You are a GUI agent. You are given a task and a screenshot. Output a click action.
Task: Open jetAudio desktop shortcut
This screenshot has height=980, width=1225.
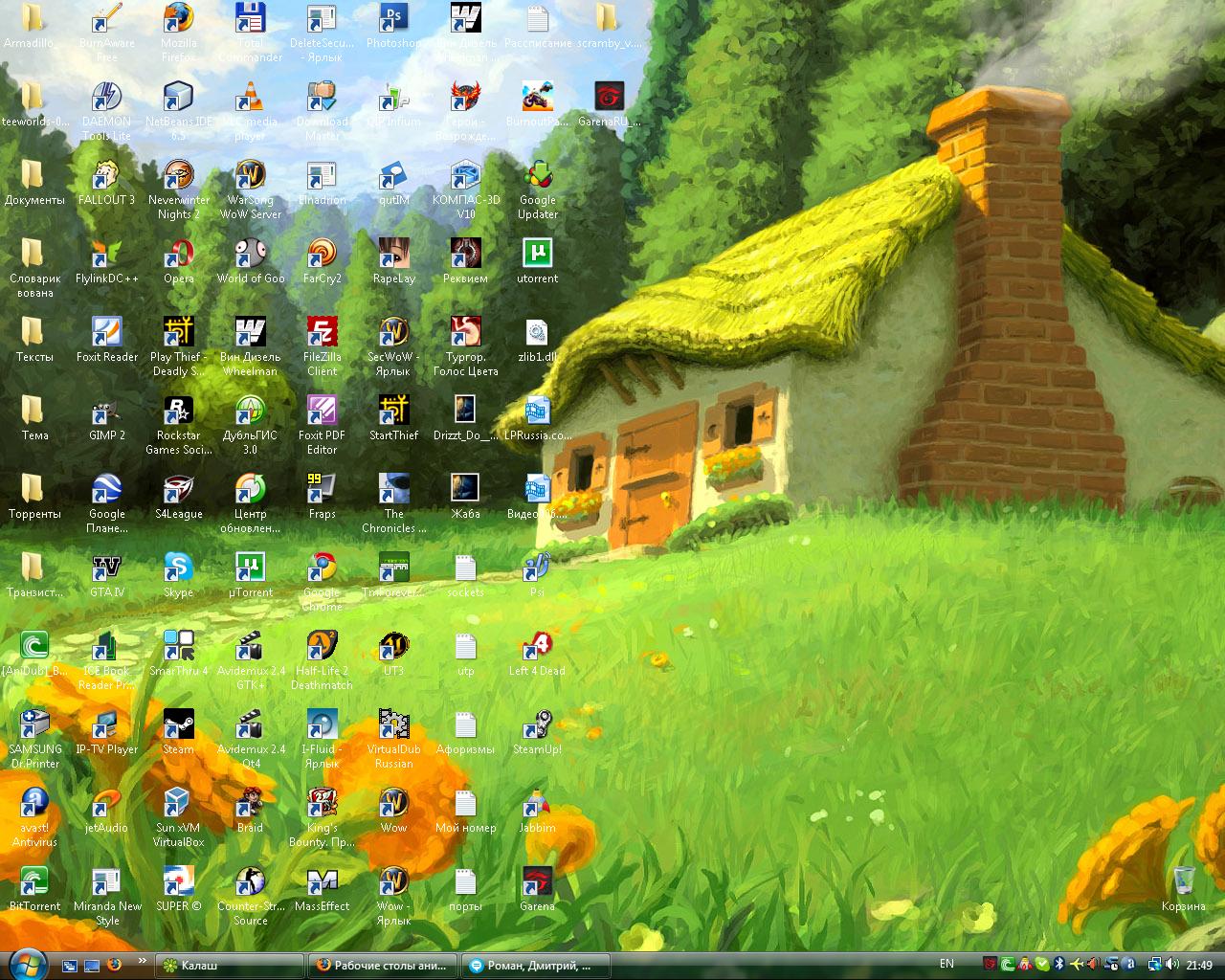pos(107,811)
